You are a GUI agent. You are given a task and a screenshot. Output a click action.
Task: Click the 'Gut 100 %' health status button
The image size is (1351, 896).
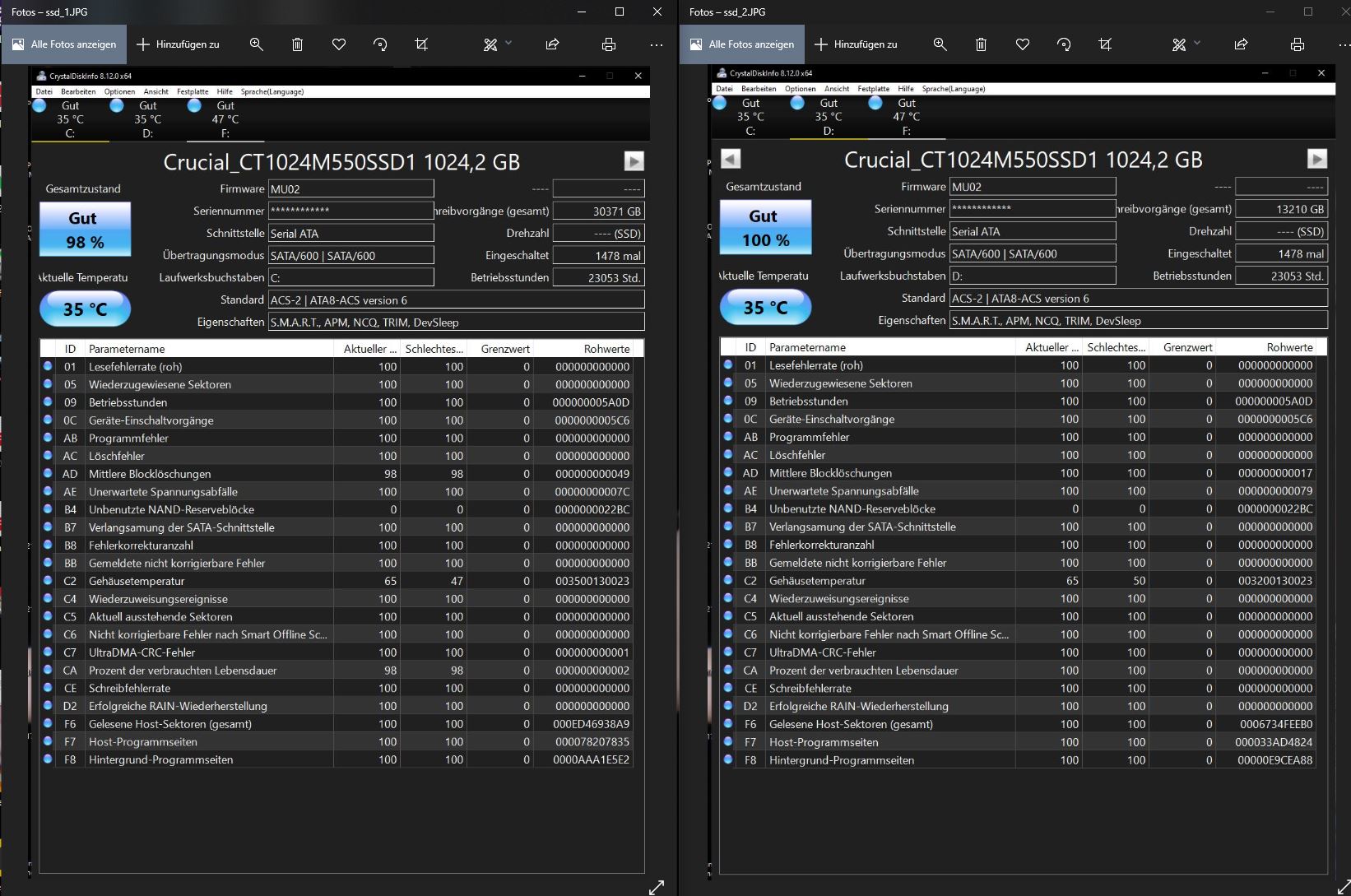766,228
